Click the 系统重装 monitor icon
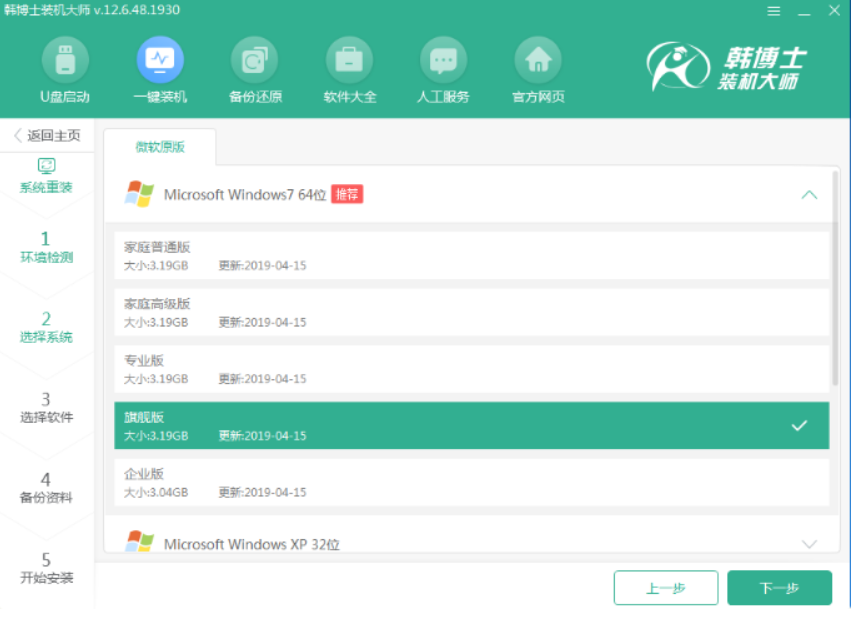The image size is (851, 618). pyautogui.click(x=46, y=165)
